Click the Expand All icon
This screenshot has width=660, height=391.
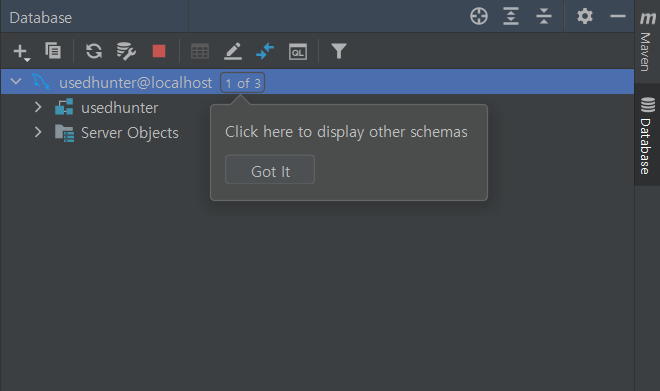pos(511,16)
